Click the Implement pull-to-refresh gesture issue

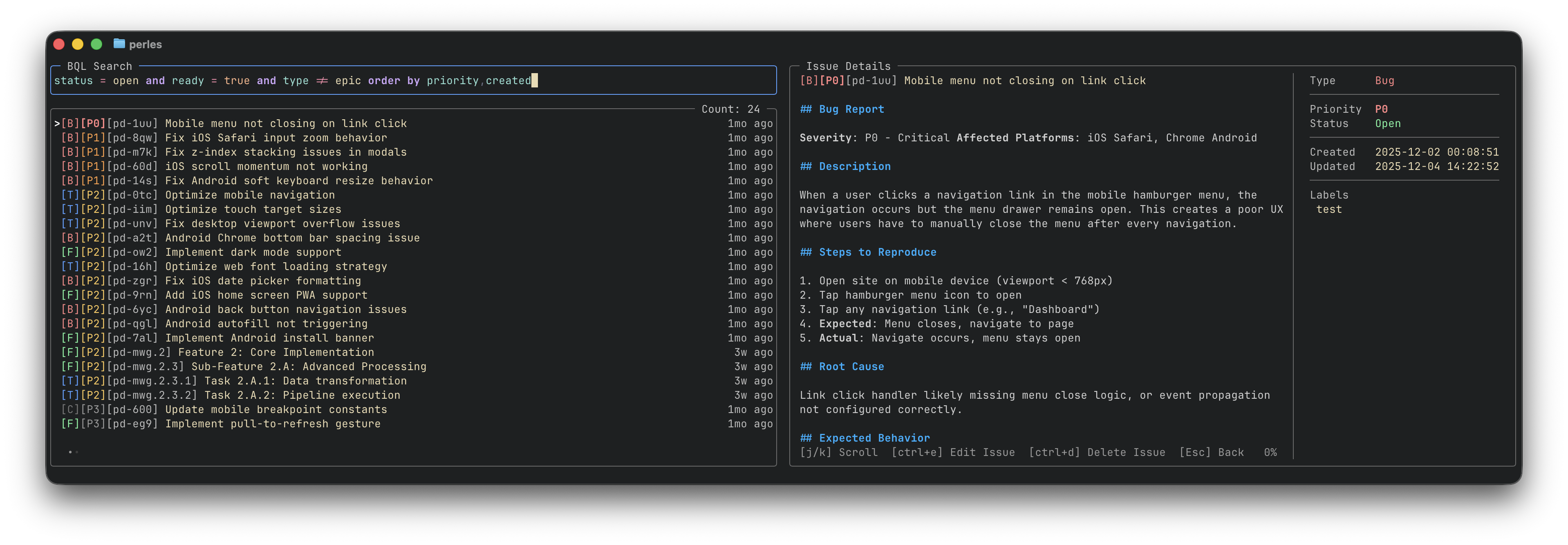coord(273,424)
